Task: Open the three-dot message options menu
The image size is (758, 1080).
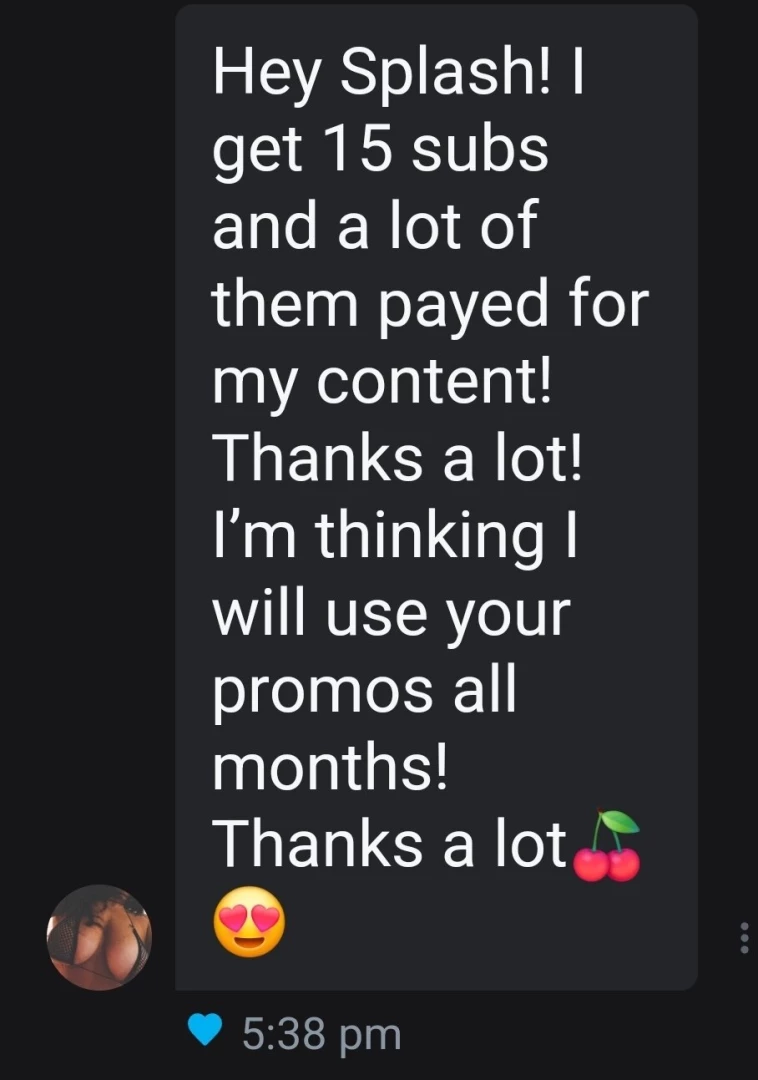Action: point(743,937)
